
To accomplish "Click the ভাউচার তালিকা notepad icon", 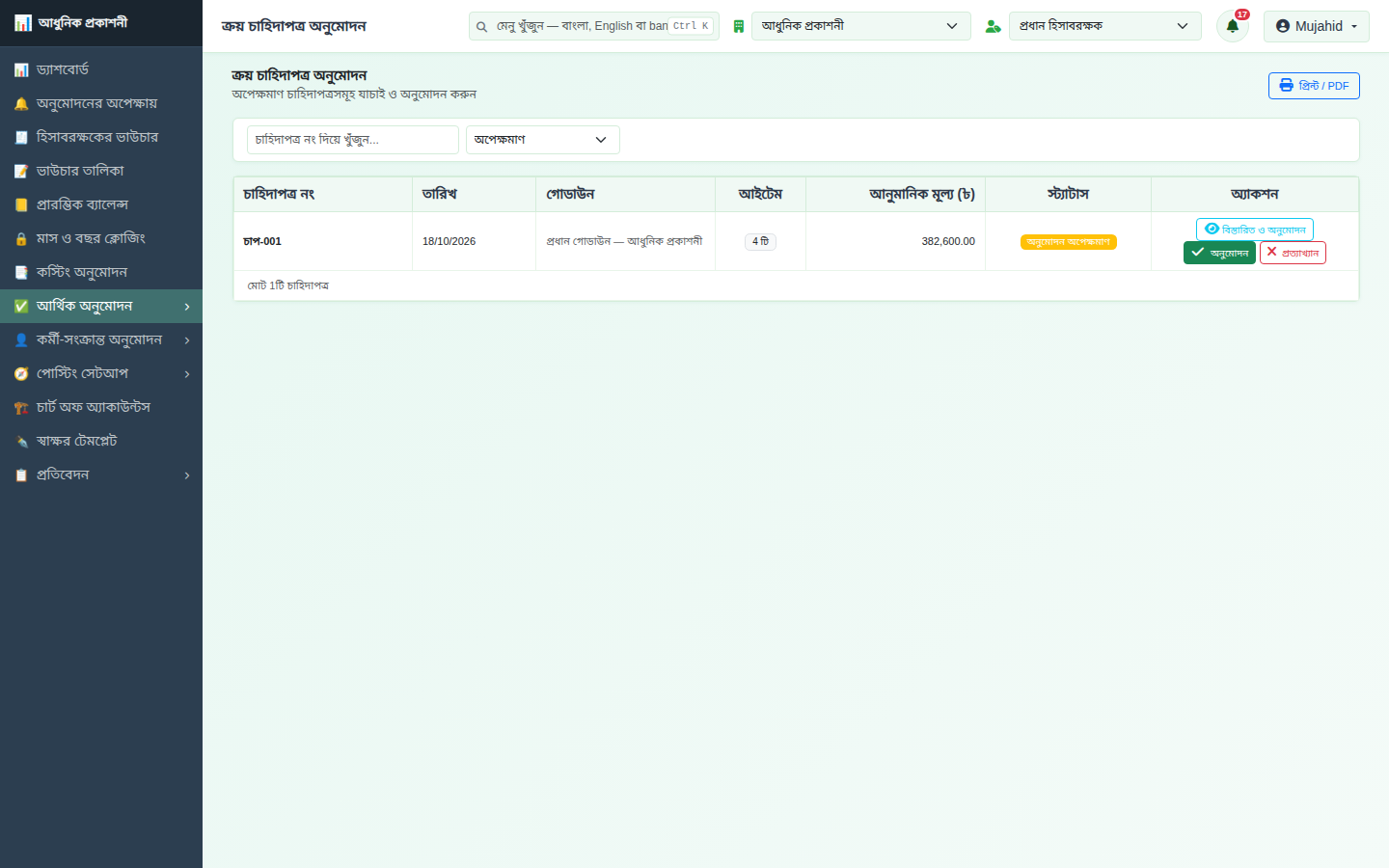I will pyautogui.click(x=21, y=171).
